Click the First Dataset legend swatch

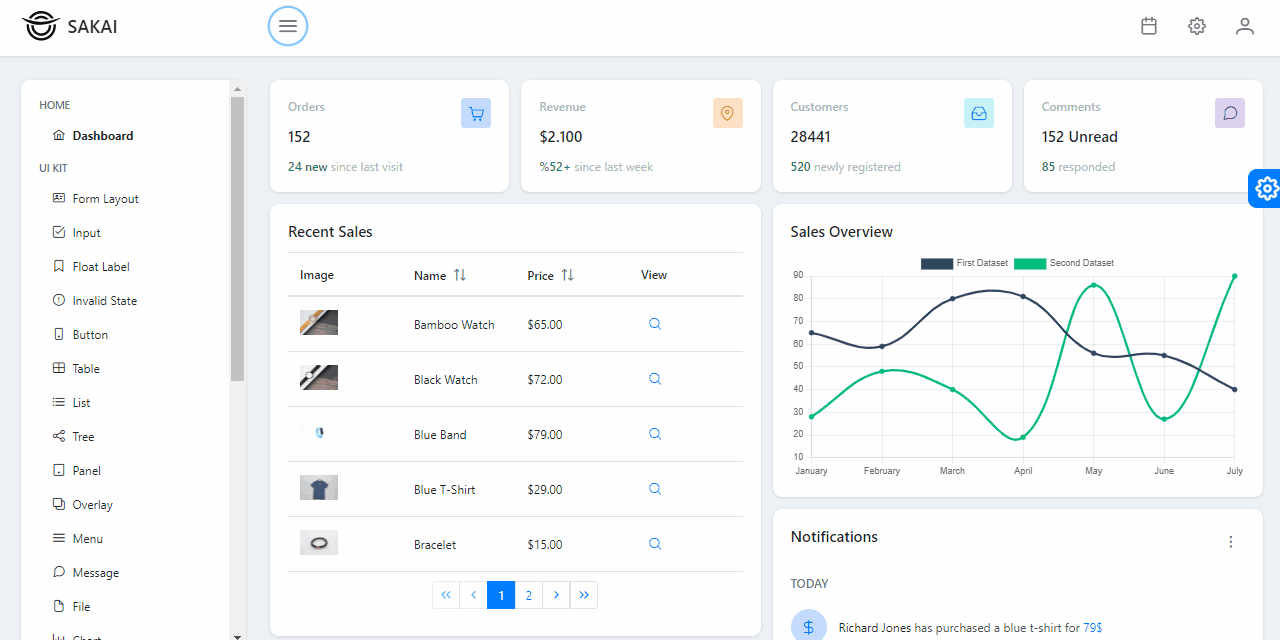[x=935, y=263]
